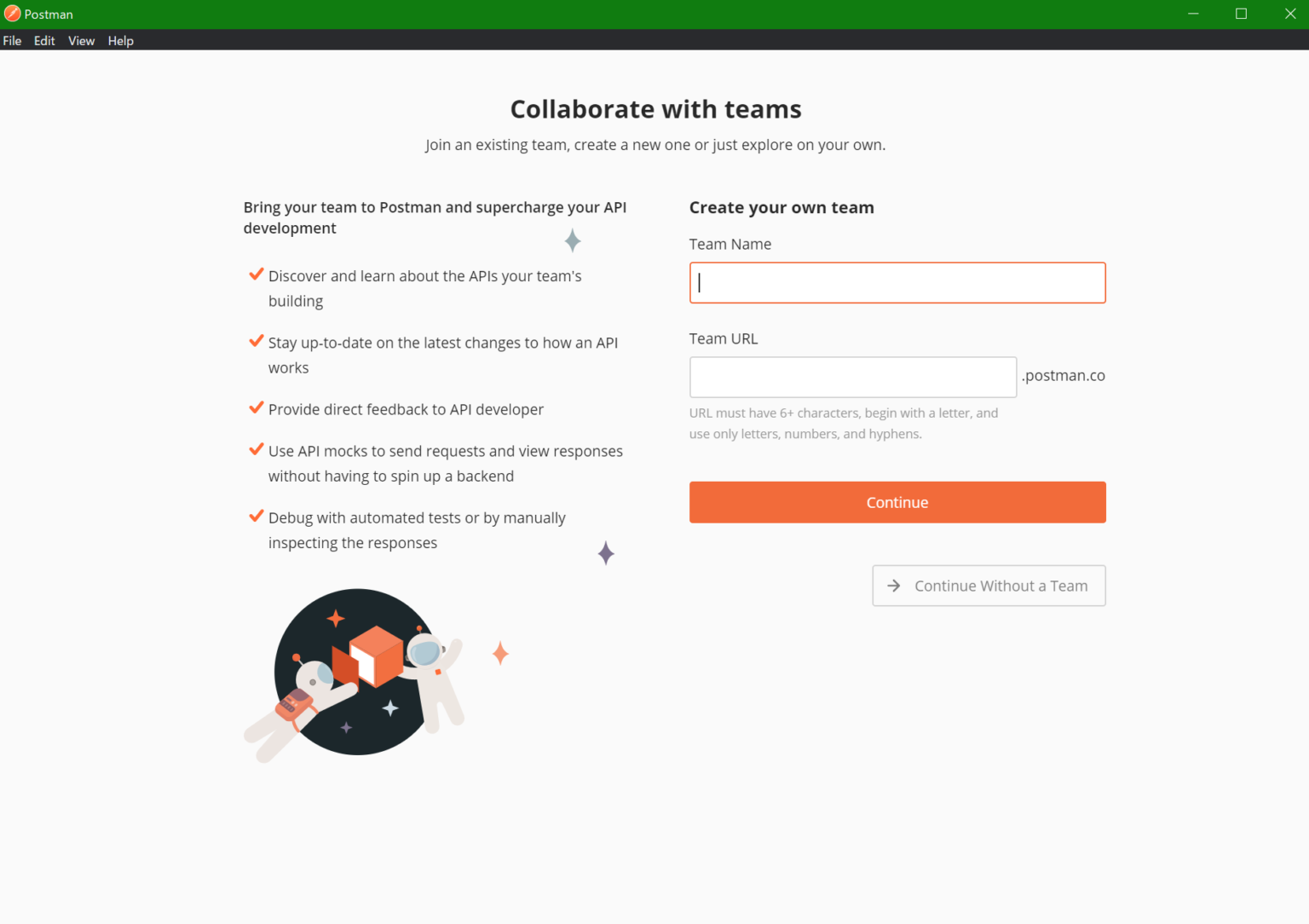The image size is (1309, 924).
Task: Click into the Team URL text box
Action: pos(852,377)
